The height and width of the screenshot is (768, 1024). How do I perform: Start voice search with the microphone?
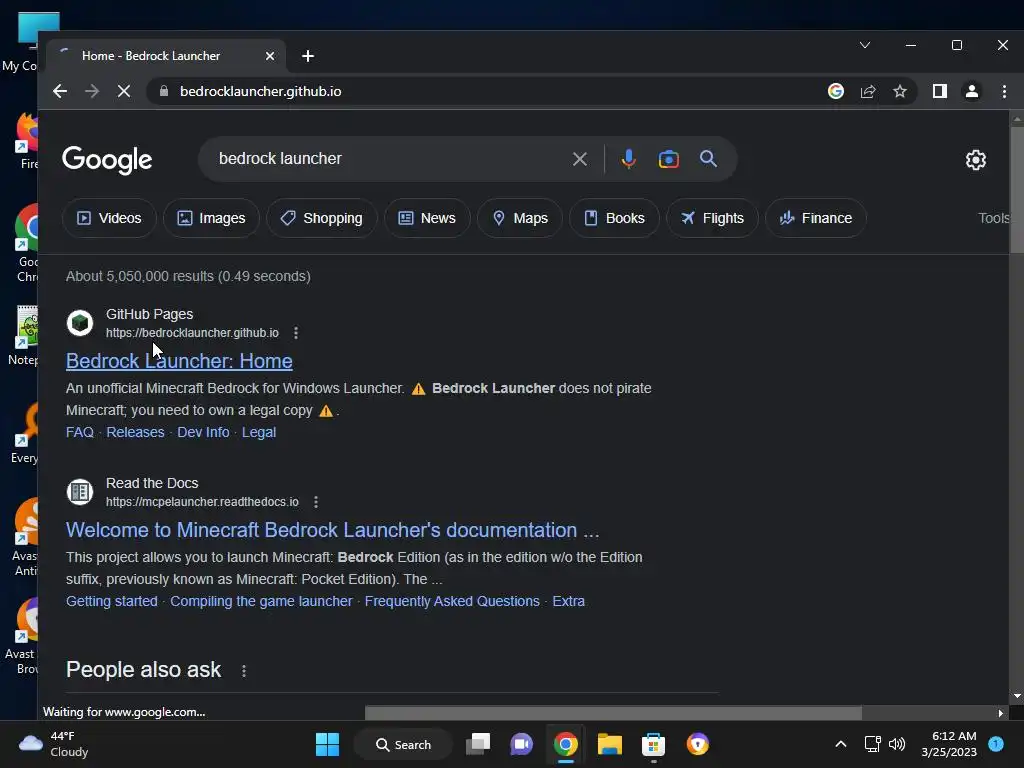pos(628,159)
